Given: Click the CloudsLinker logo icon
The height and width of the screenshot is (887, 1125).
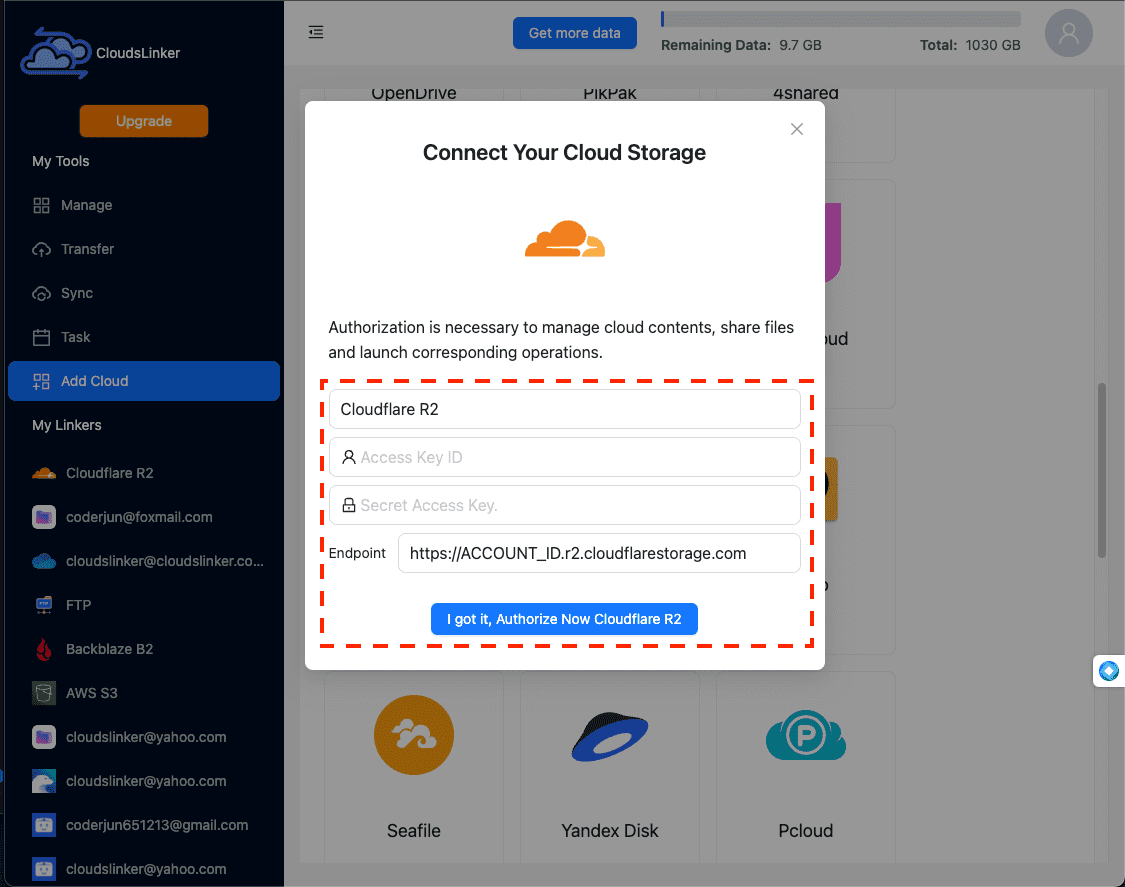Looking at the screenshot, I should [55, 53].
